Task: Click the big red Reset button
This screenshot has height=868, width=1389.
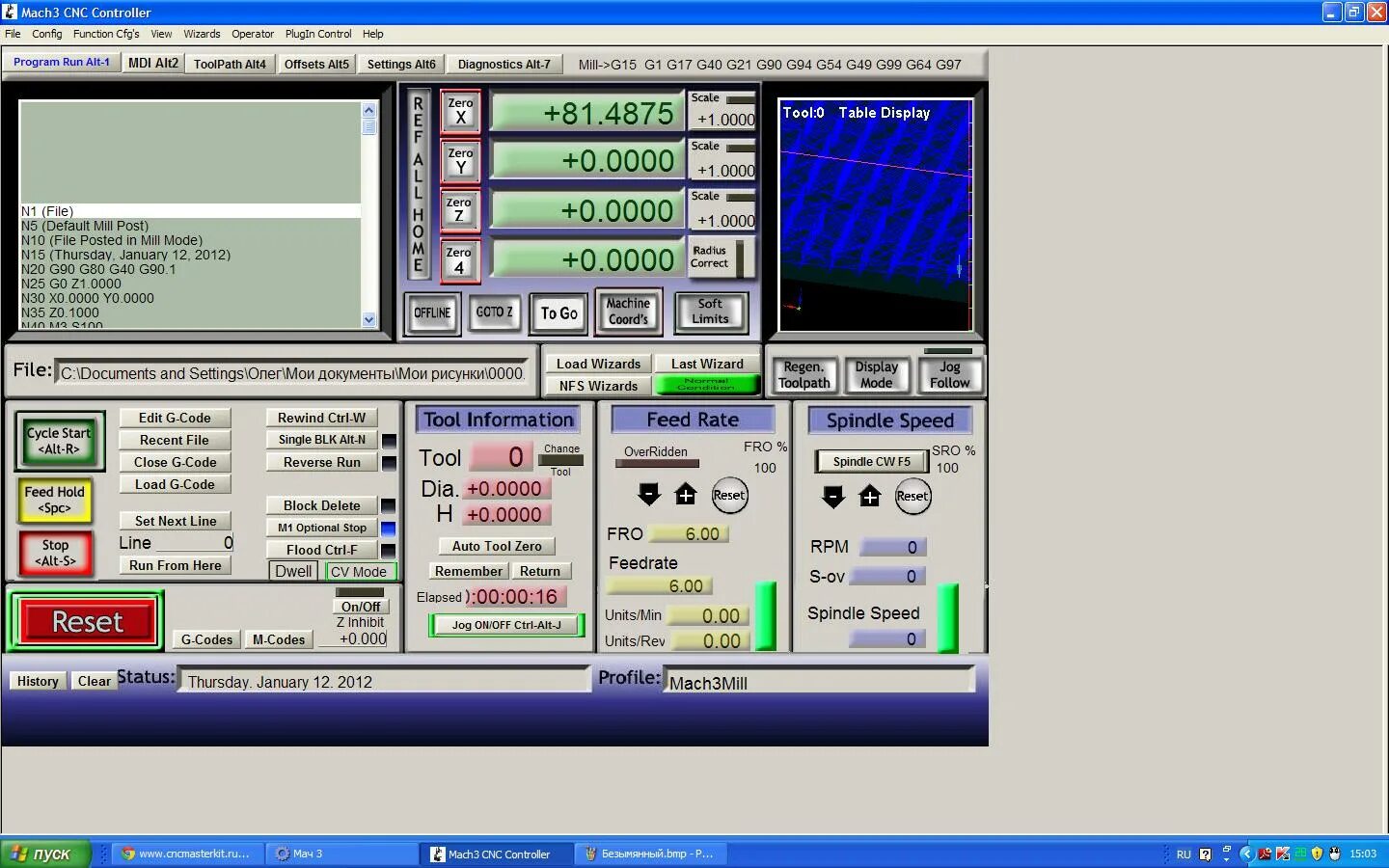Action: [87, 622]
